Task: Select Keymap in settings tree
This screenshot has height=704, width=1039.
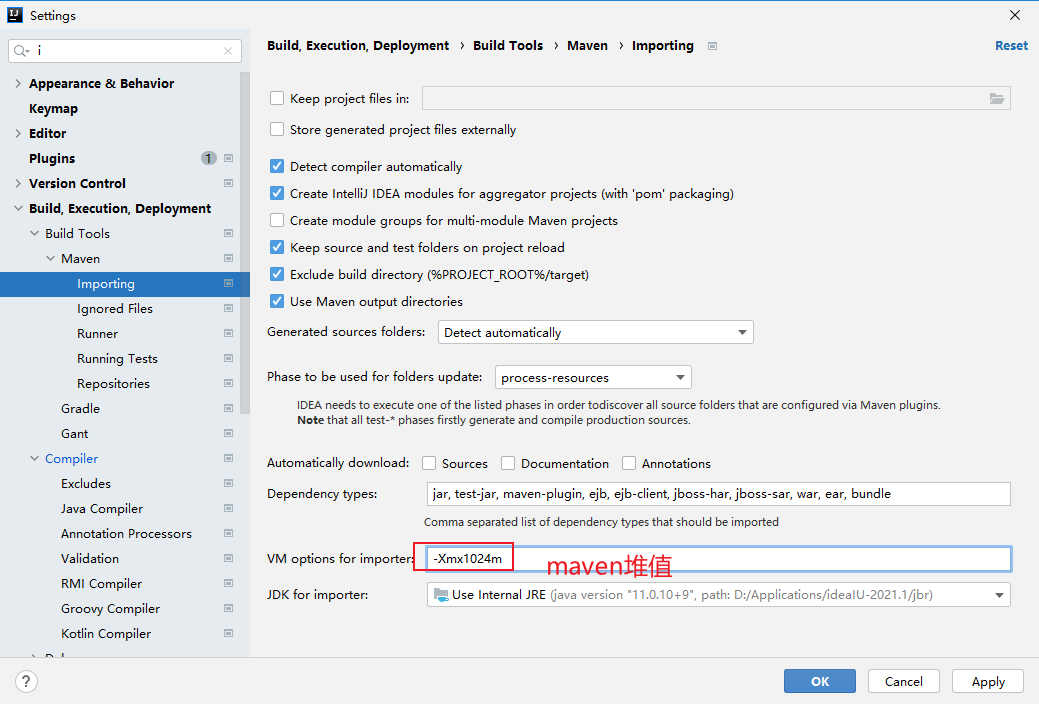Action: [53, 109]
